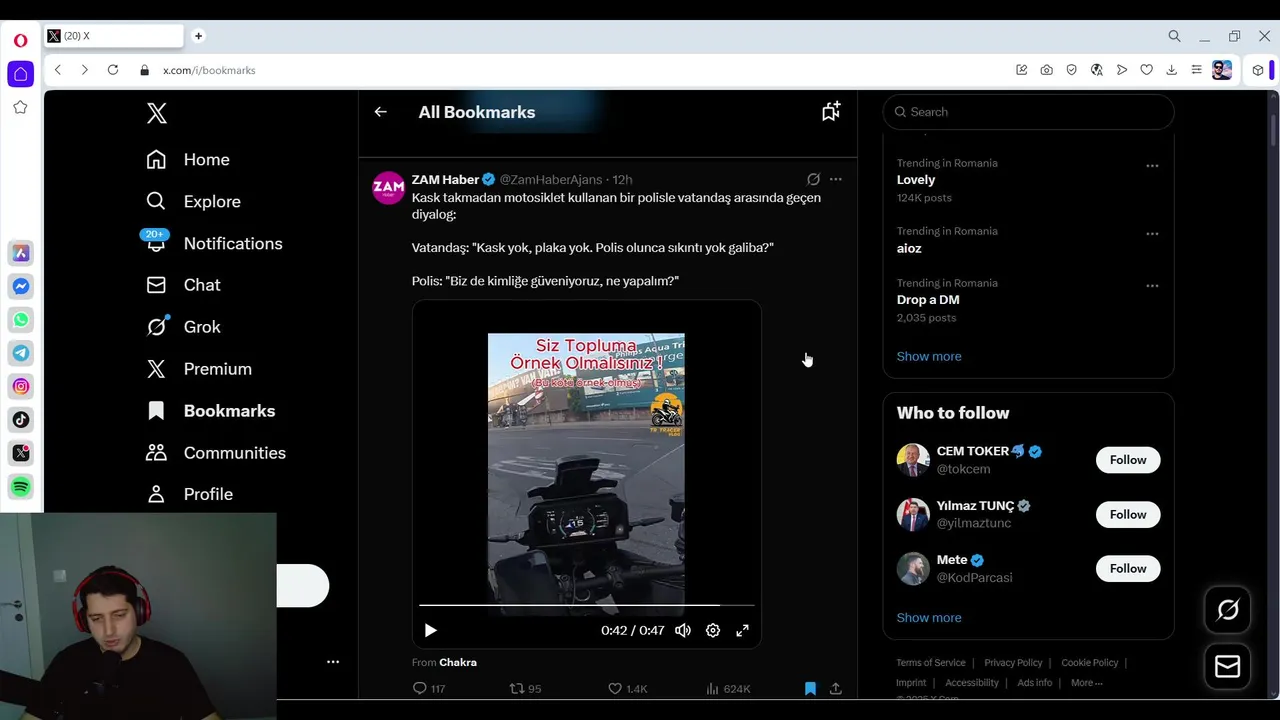Screen dimensions: 1280x720
Task: Open TikTok in Opera sidebar
Action: coord(20,420)
